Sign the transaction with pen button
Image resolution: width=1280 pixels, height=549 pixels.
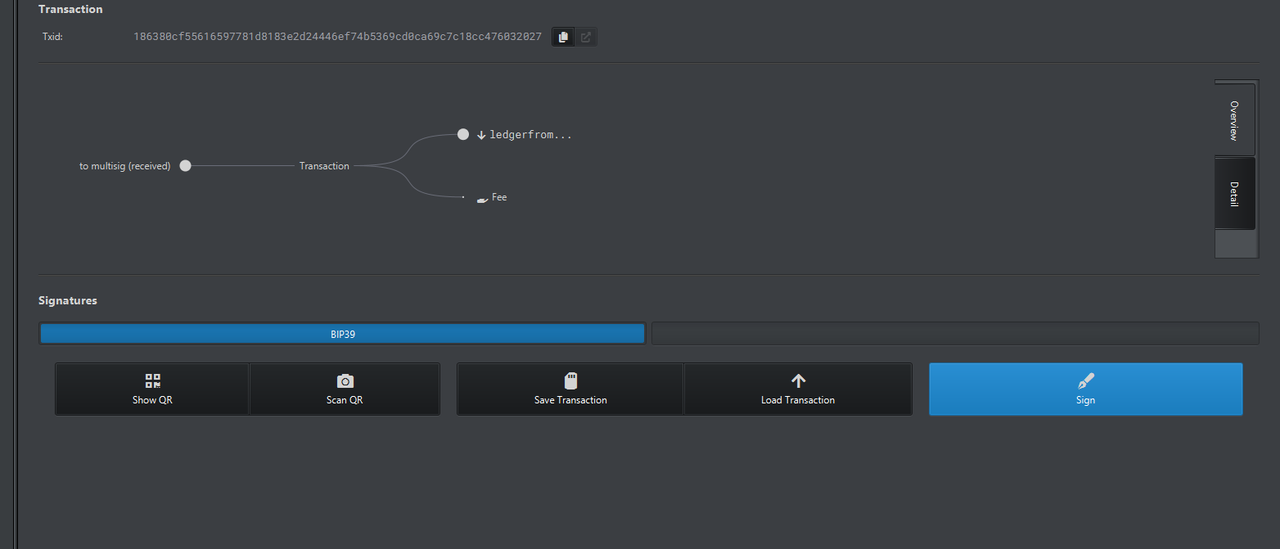pyautogui.click(x=1086, y=389)
